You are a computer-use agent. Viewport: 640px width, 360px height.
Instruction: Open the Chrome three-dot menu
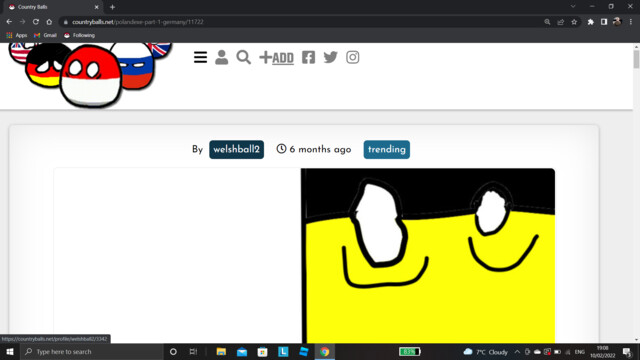(x=631, y=22)
